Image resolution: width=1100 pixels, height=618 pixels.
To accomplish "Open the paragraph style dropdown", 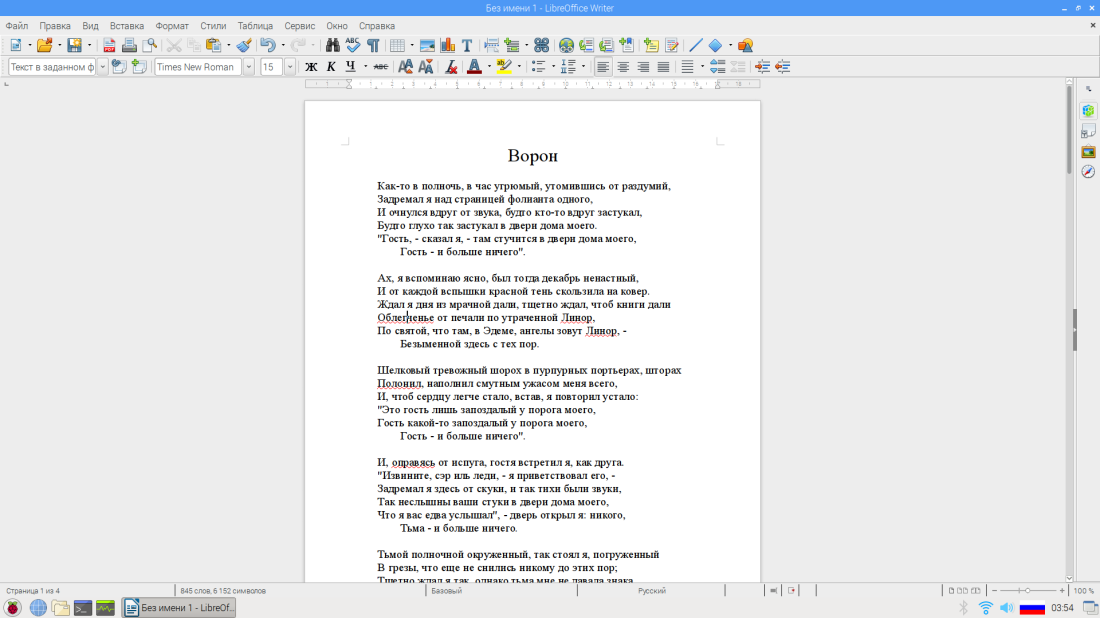I will point(102,67).
